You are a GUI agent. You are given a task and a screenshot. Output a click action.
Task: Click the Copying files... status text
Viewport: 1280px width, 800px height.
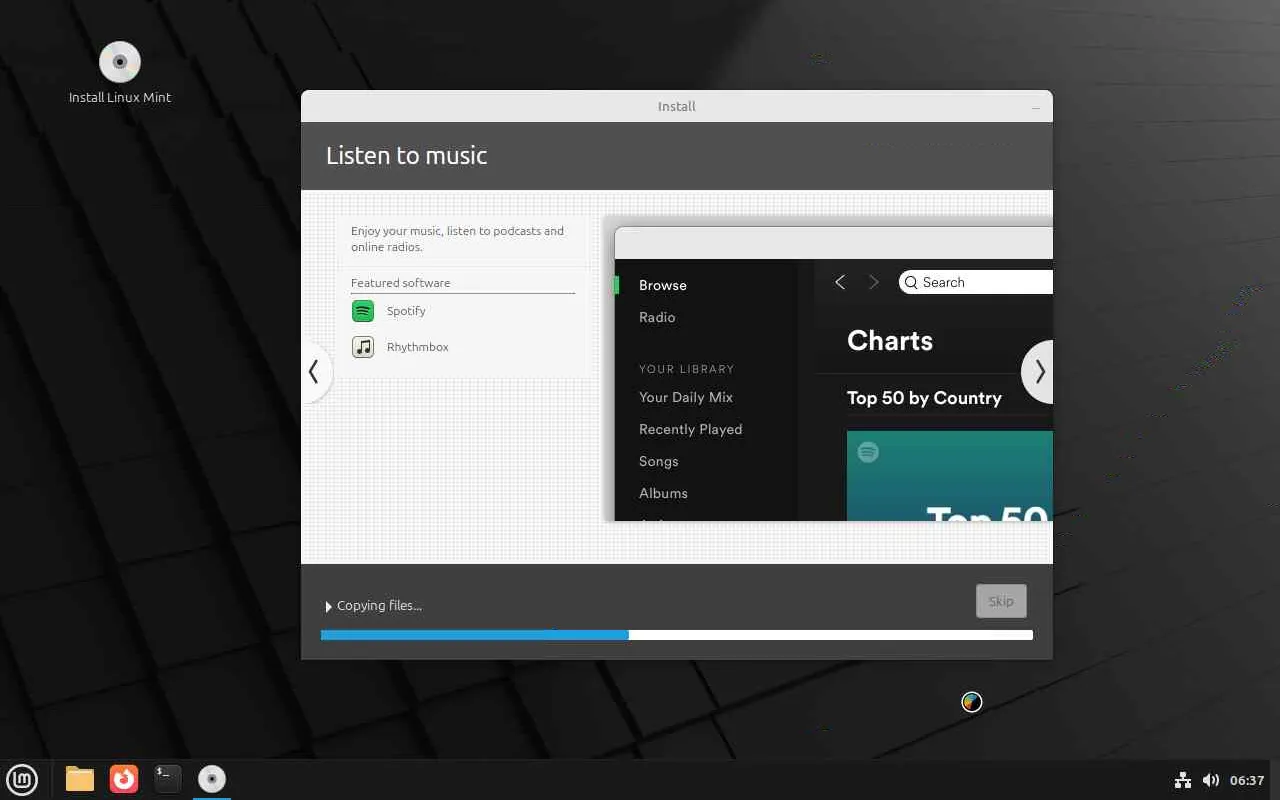pyautogui.click(x=379, y=606)
